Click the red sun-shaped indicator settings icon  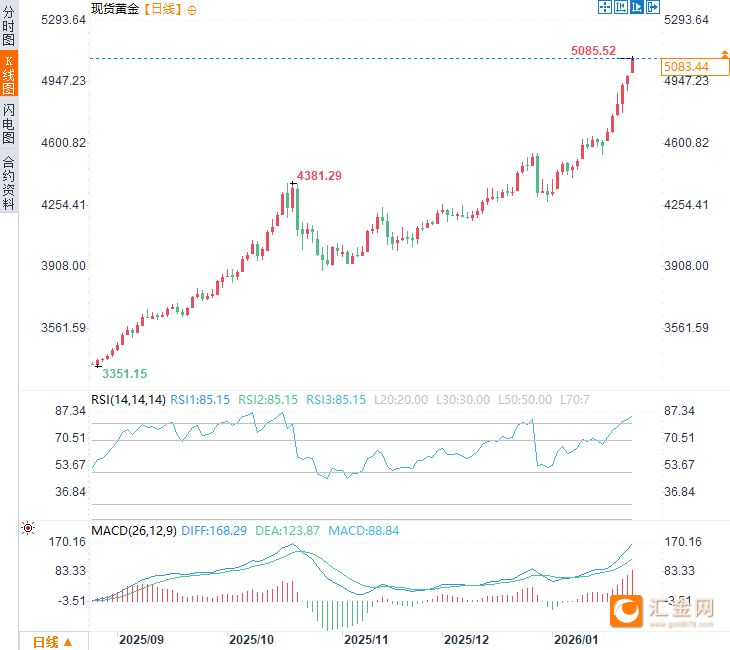point(28,528)
